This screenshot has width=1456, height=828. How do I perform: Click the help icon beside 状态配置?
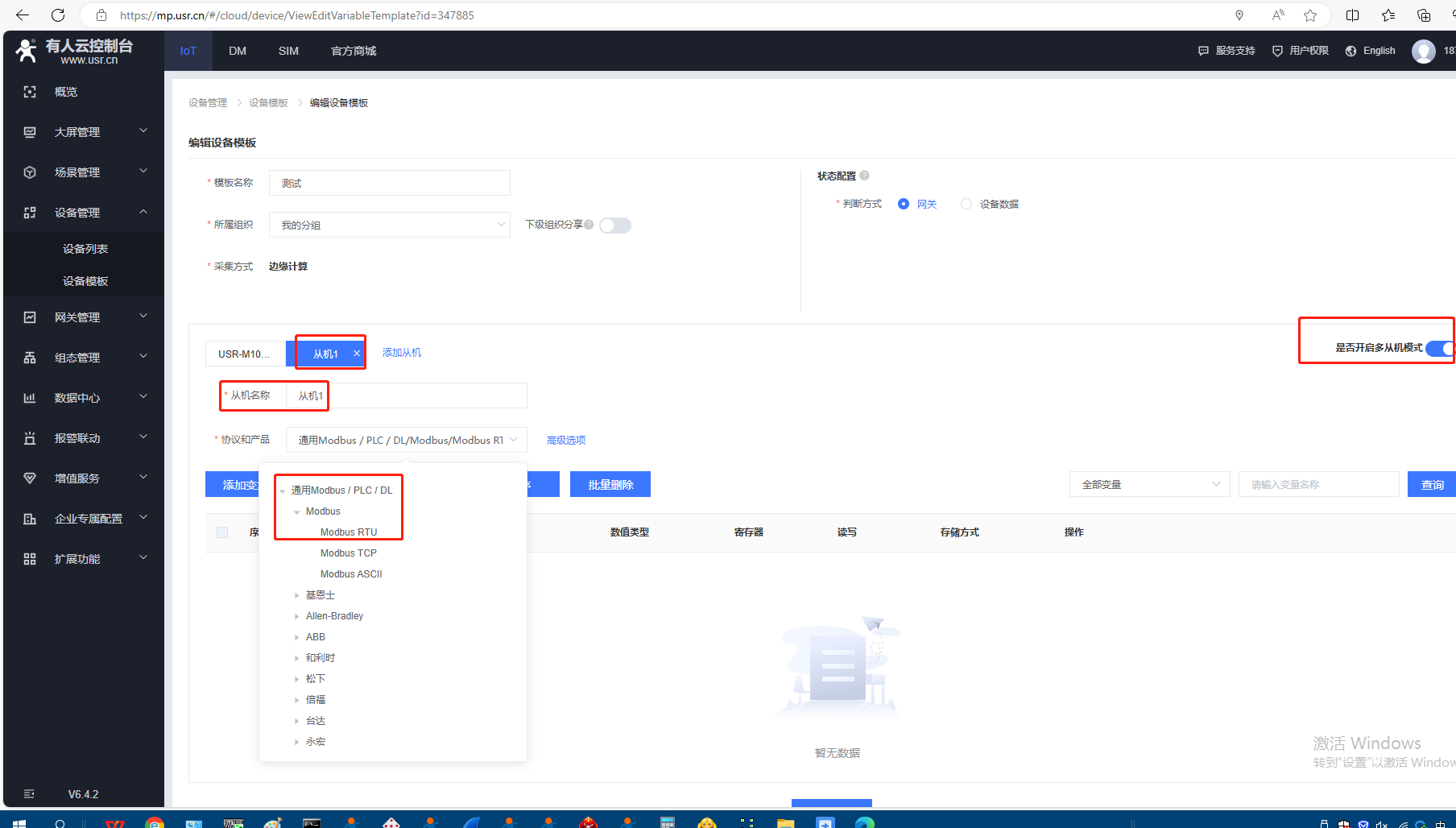[864, 176]
